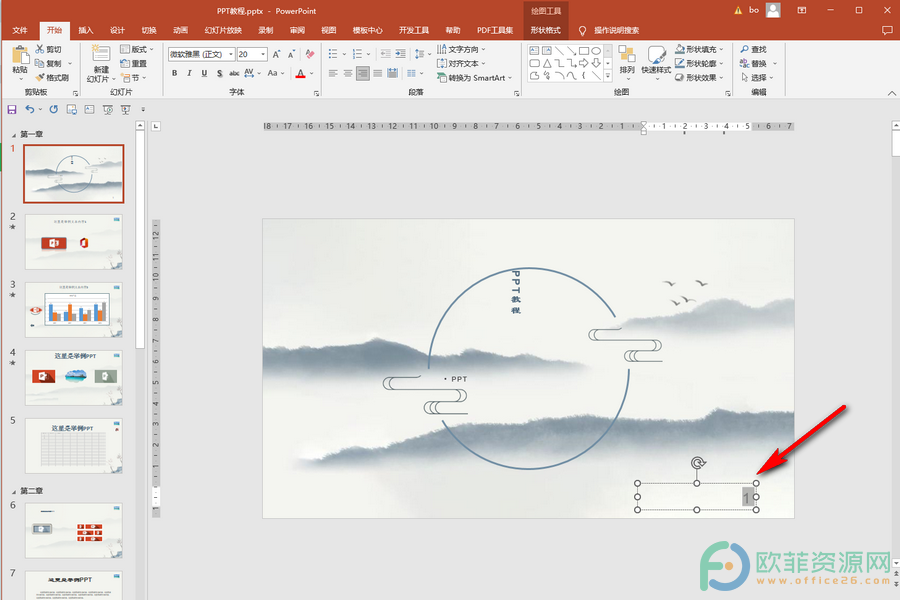Click the Arrange (排列) button
Image resolution: width=900 pixels, height=600 pixels.
pyautogui.click(x=627, y=61)
